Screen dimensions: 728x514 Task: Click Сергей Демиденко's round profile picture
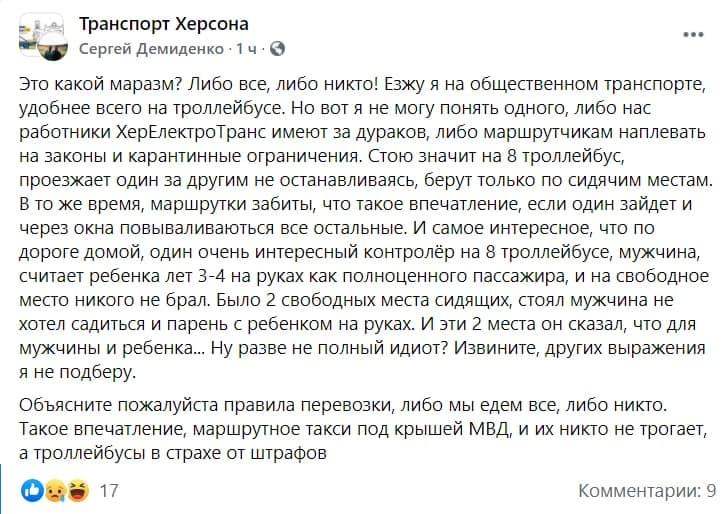point(52,47)
